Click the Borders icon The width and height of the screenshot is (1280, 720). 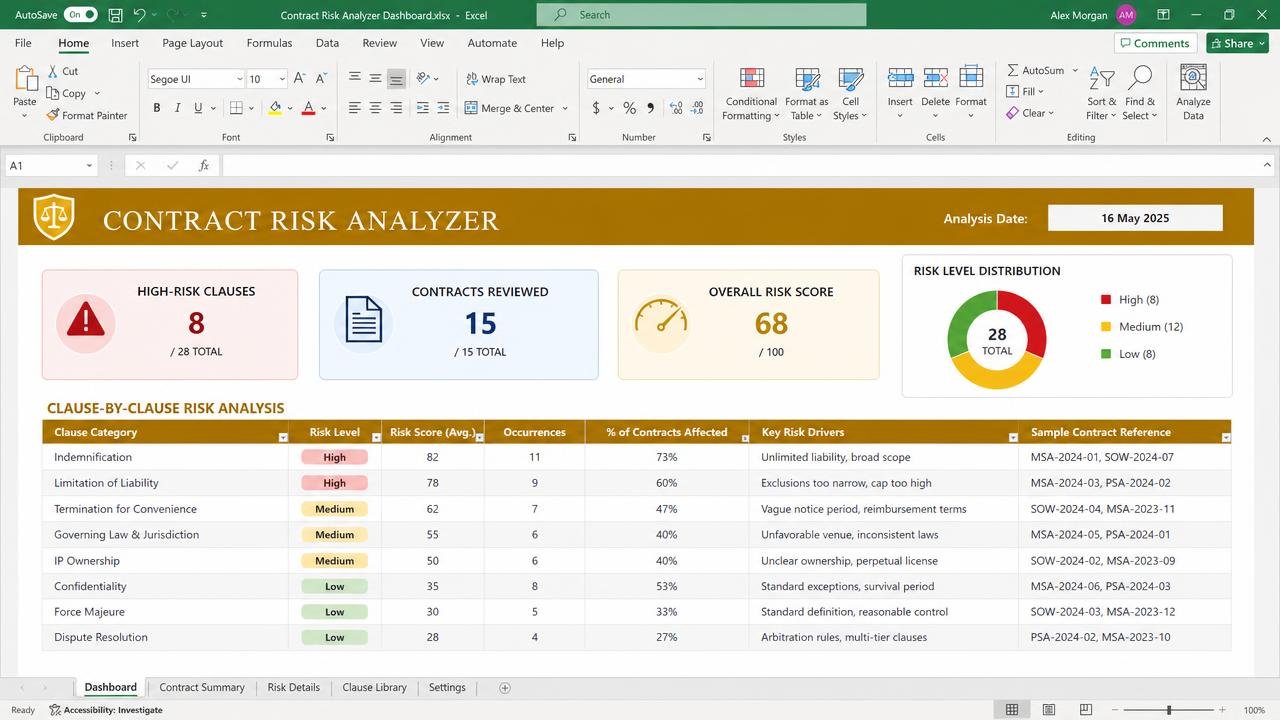(x=237, y=108)
